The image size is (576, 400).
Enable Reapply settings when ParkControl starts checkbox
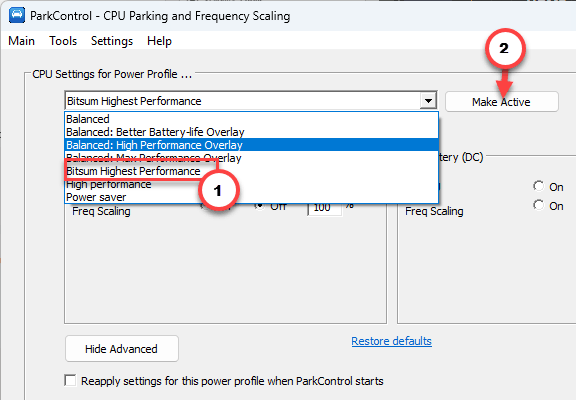(70, 381)
